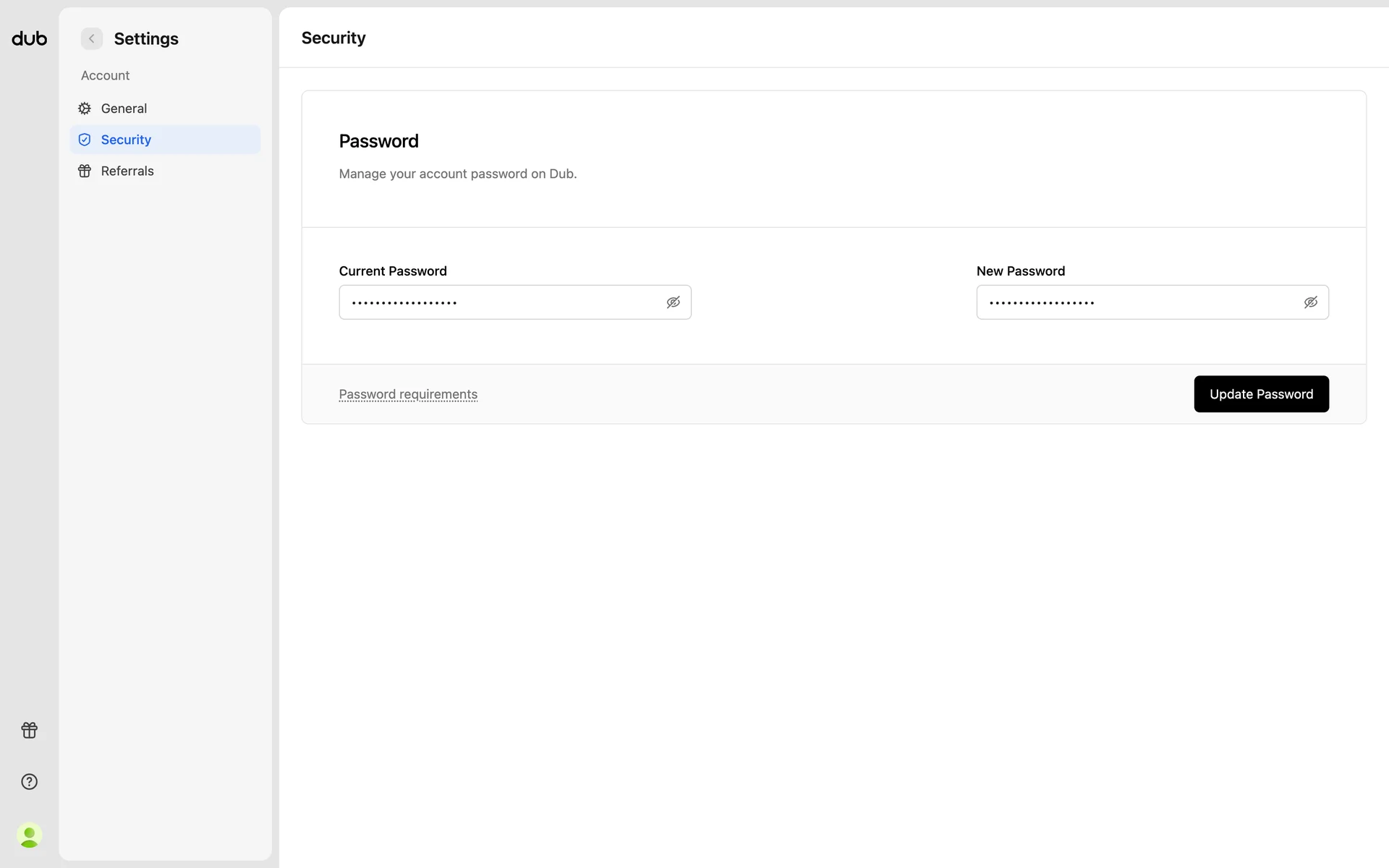This screenshot has height=868, width=1389.
Task: Click the General gear icon
Action: click(x=85, y=109)
